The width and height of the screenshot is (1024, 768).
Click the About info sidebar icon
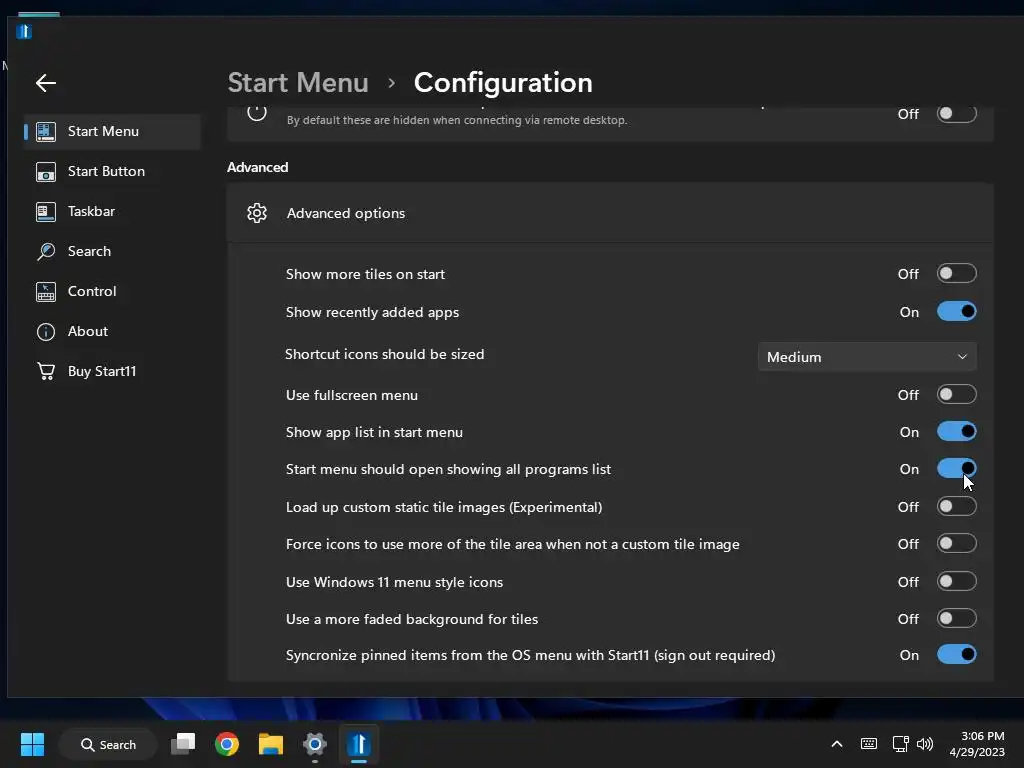[x=46, y=332]
